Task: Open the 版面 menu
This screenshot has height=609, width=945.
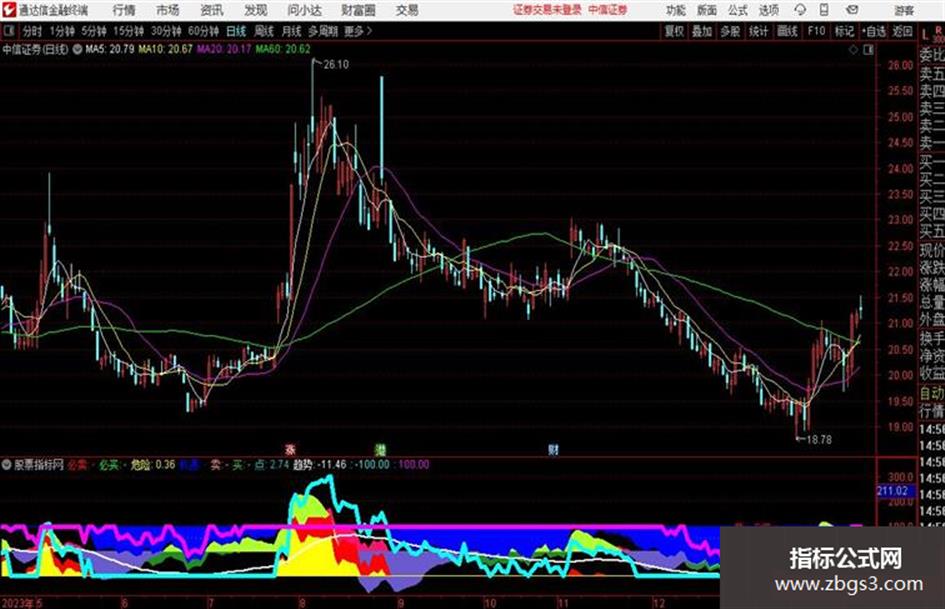Action: click(x=707, y=10)
